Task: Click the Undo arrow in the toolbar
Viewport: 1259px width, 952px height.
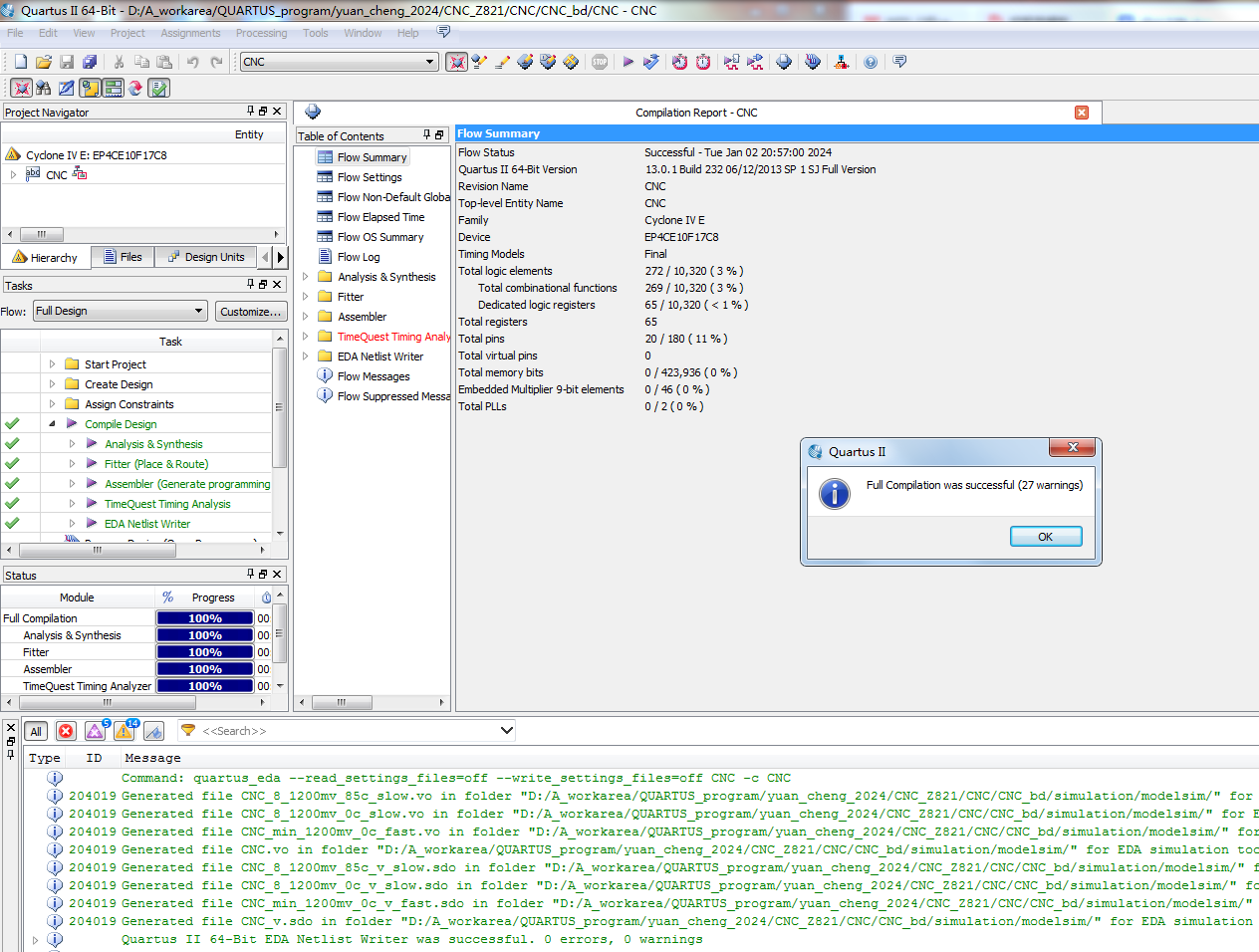Action: coord(192,62)
